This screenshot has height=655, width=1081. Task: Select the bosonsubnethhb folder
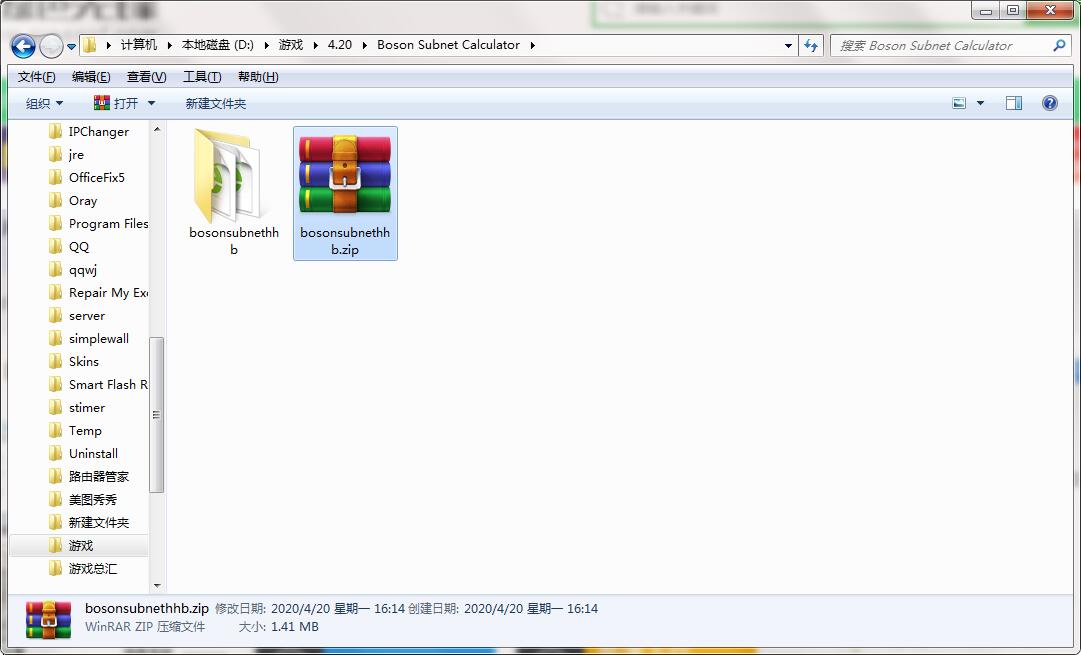[234, 192]
